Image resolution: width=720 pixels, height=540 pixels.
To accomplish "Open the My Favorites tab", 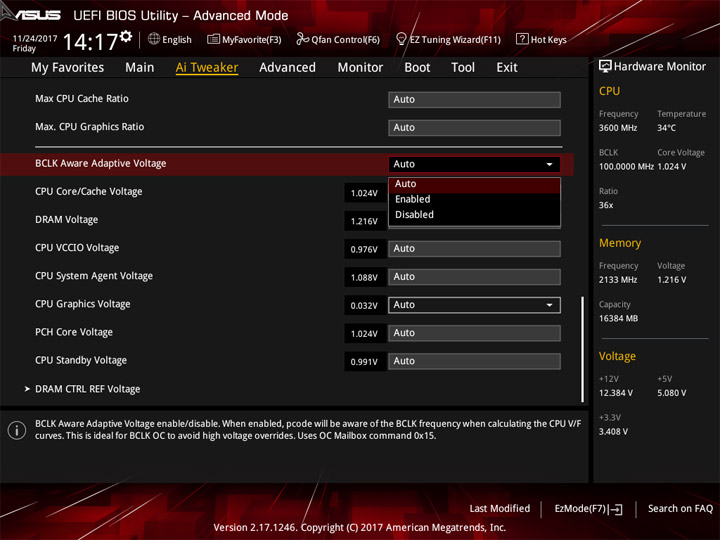I will pyautogui.click(x=68, y=68).
